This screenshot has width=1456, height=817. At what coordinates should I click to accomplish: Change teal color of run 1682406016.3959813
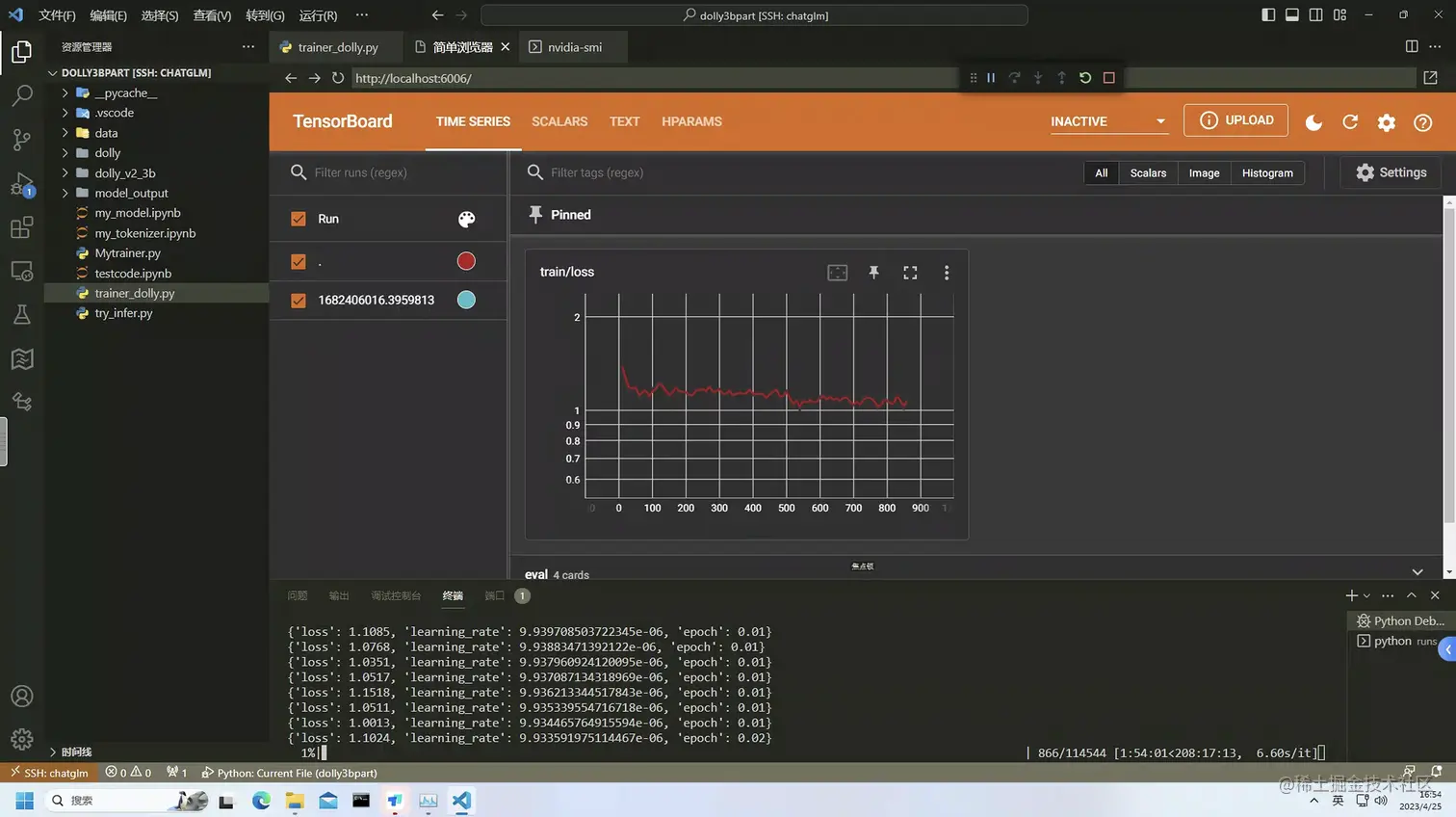click(x=466, y=300)
